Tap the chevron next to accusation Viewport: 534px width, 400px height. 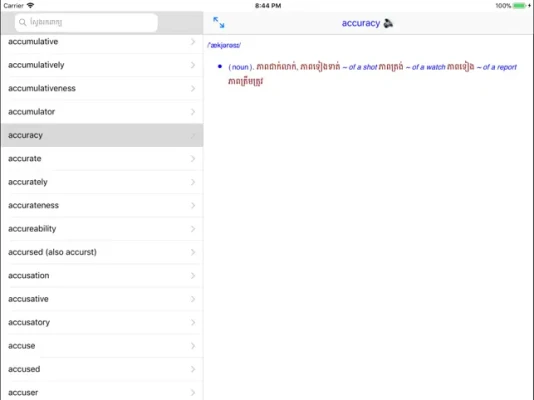coord(193,275)
